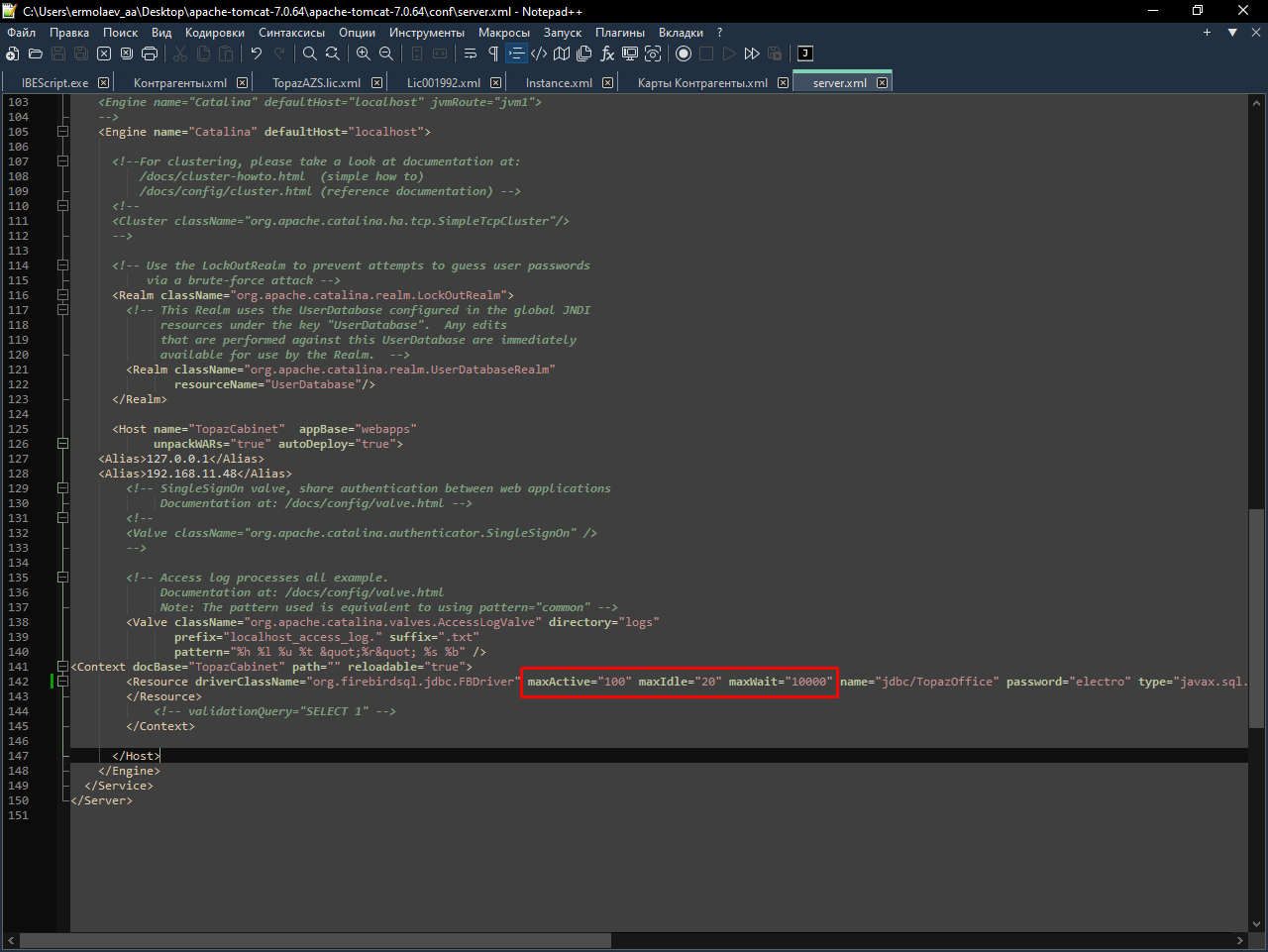This screenshot has width=1268, height=952.
Task: Start recording a macro
Action: 684,53
